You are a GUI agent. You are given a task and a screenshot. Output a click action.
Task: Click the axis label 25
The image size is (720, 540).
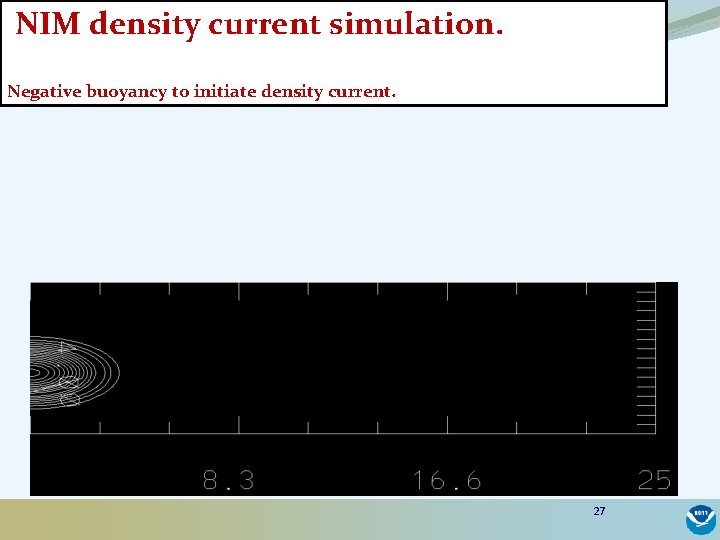654,480
